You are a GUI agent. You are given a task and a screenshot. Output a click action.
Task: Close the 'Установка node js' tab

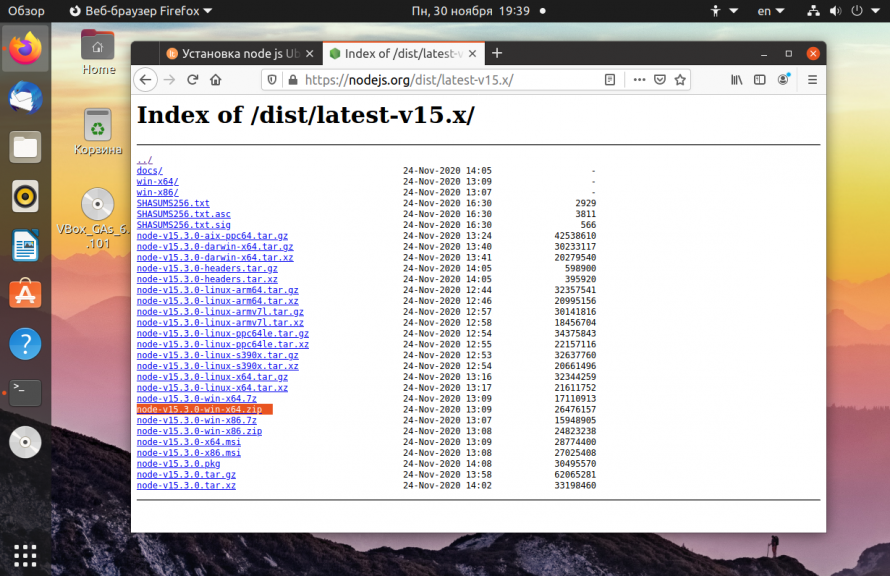click(309, 53)
